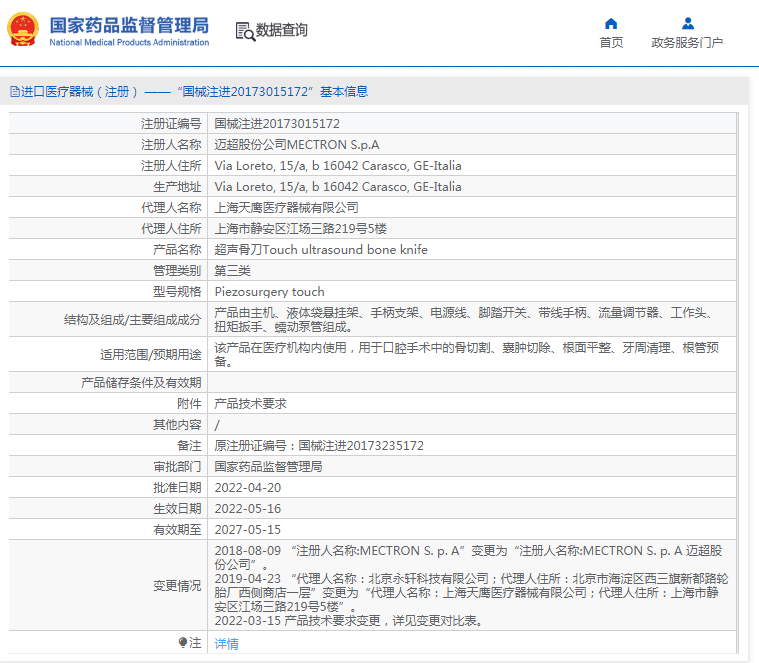Image resolution: width=759 pixels, height=663 pixels.
Task: Click the document icon before 进口医疗器械
Action: 15,91
